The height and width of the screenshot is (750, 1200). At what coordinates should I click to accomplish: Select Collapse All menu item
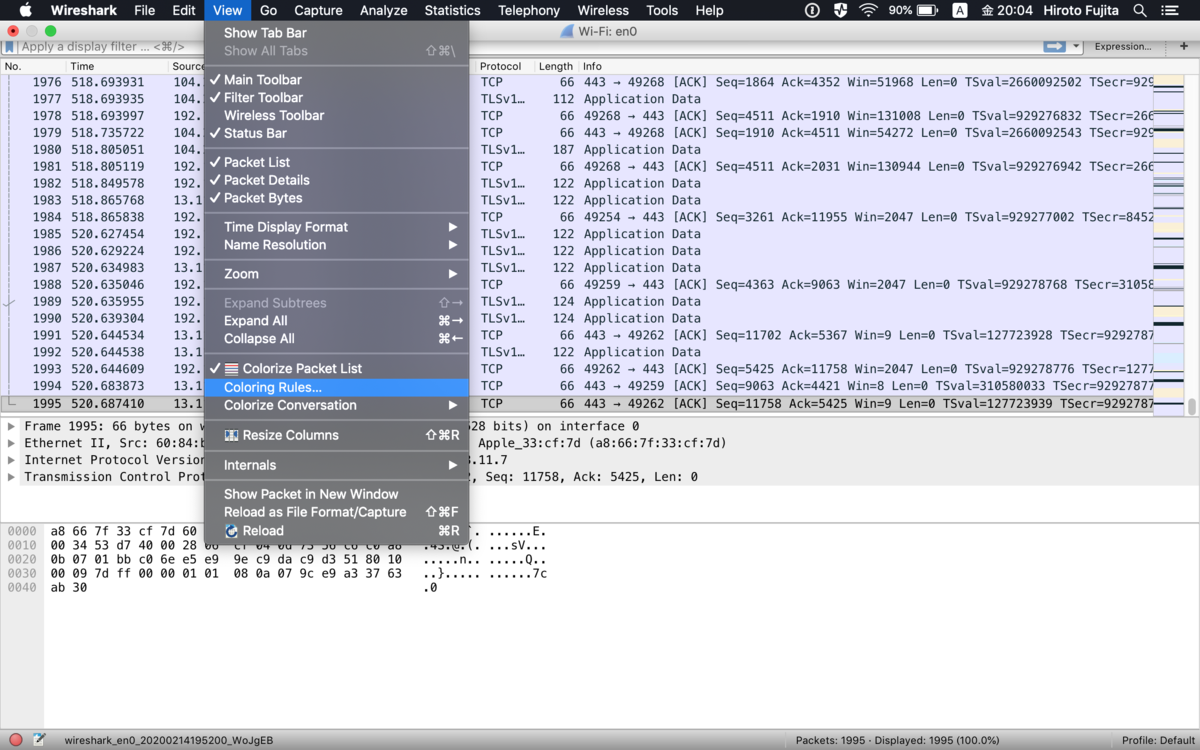pos(337,339)
